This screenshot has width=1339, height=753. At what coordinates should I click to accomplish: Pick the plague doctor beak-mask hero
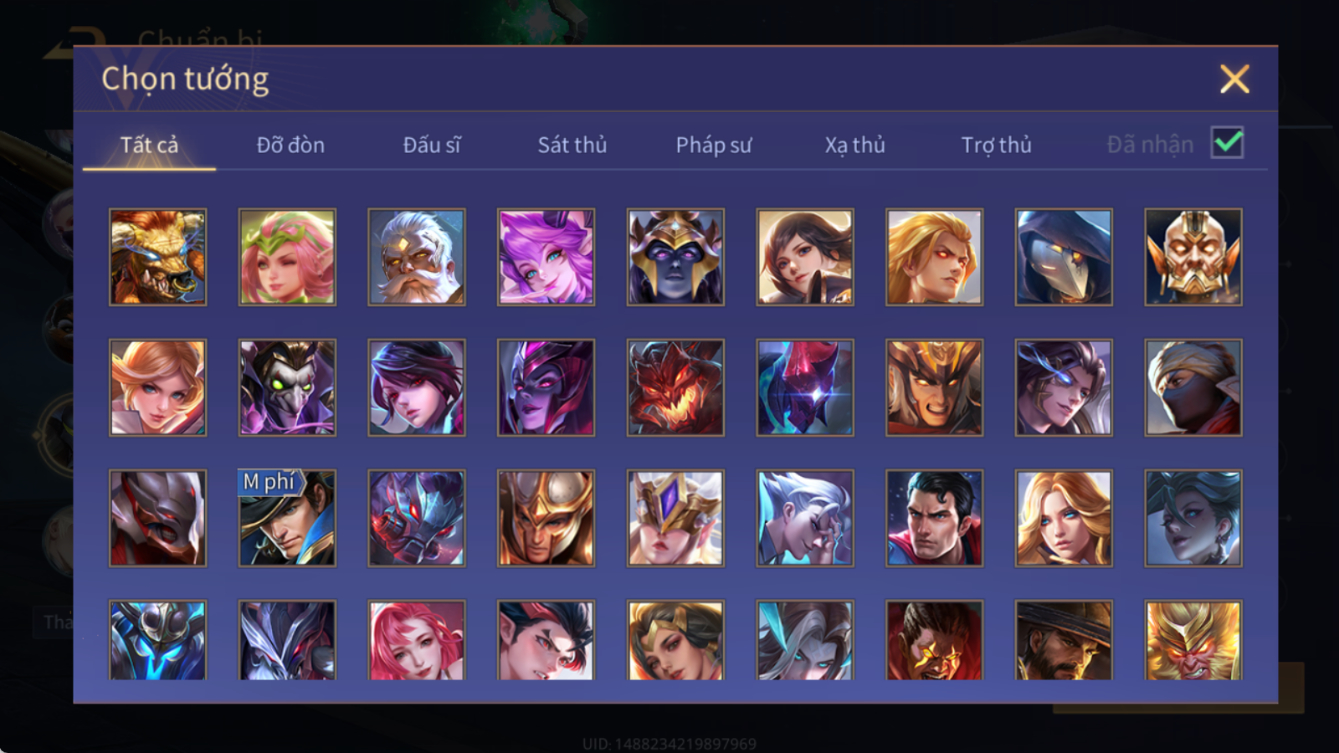tap(1063, 257)
